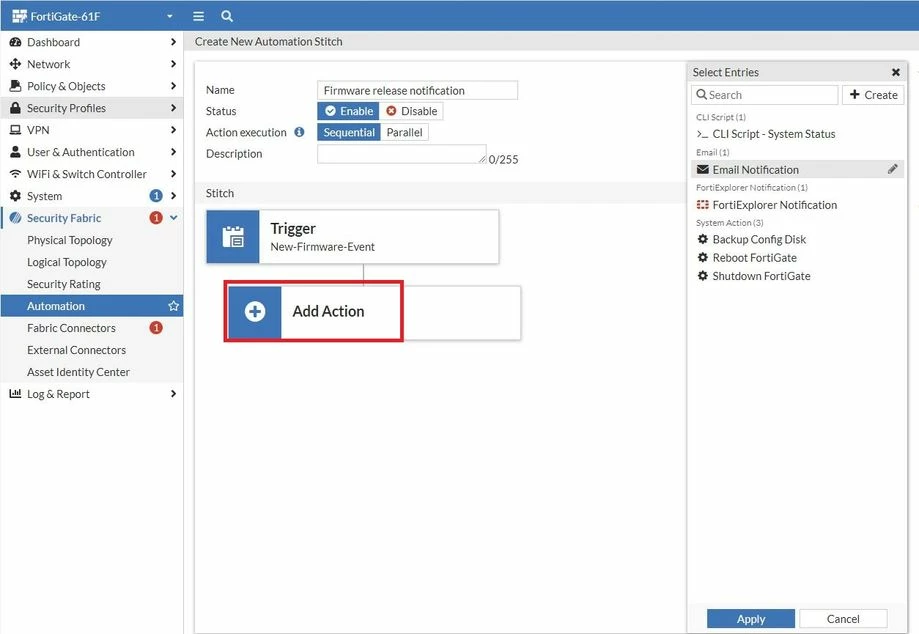The height and width of the screenshot is (634, 919).
Task: Click the User & Authentication person icon
Action: click(15, 152)
